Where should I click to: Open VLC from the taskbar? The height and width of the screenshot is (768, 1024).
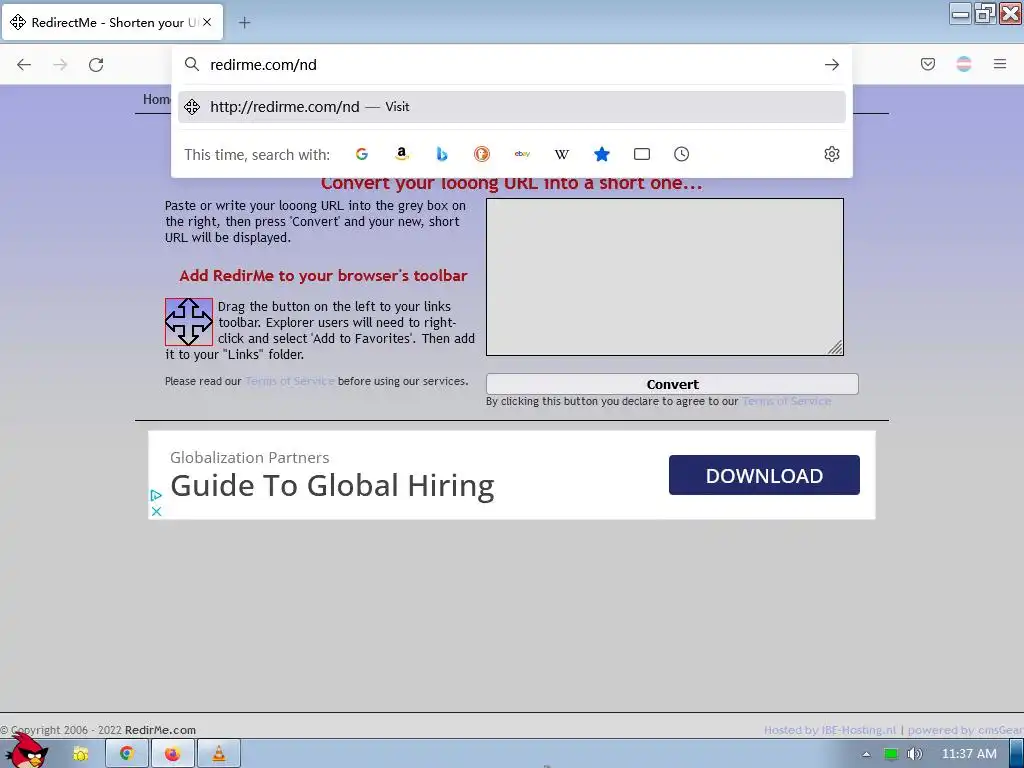[219, 754]
